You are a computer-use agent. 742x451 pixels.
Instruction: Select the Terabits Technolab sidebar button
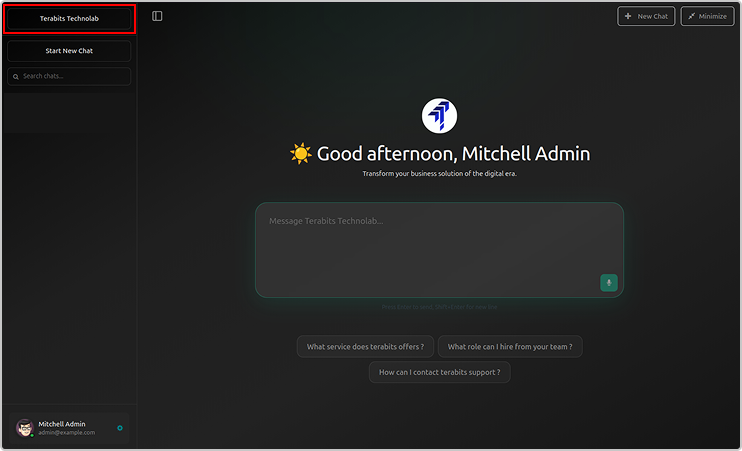point(69,18)
